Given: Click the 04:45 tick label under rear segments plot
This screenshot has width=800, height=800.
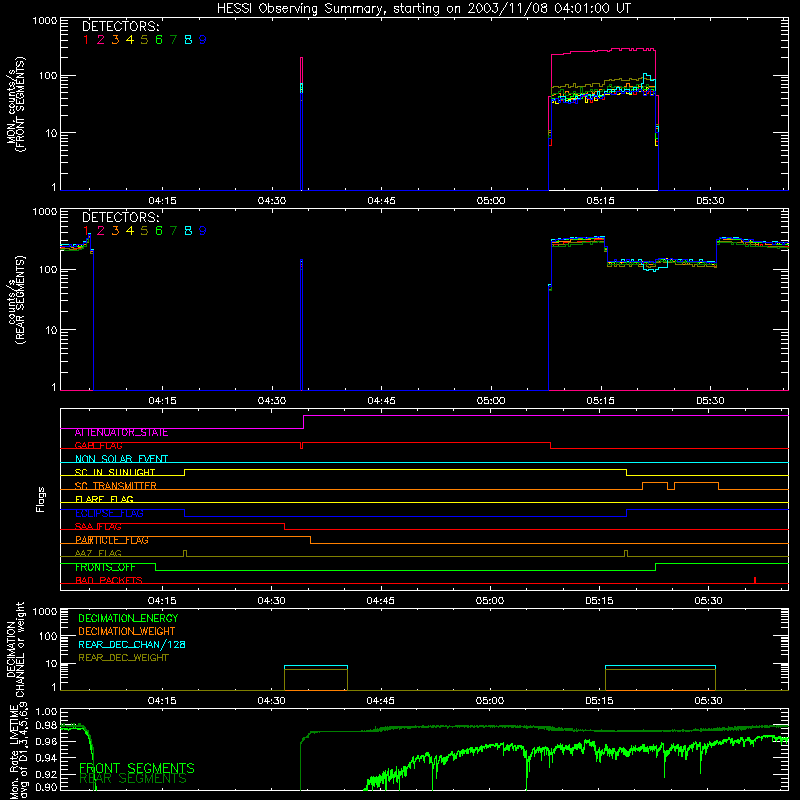Looking at the screenshot, I should 381,401.
